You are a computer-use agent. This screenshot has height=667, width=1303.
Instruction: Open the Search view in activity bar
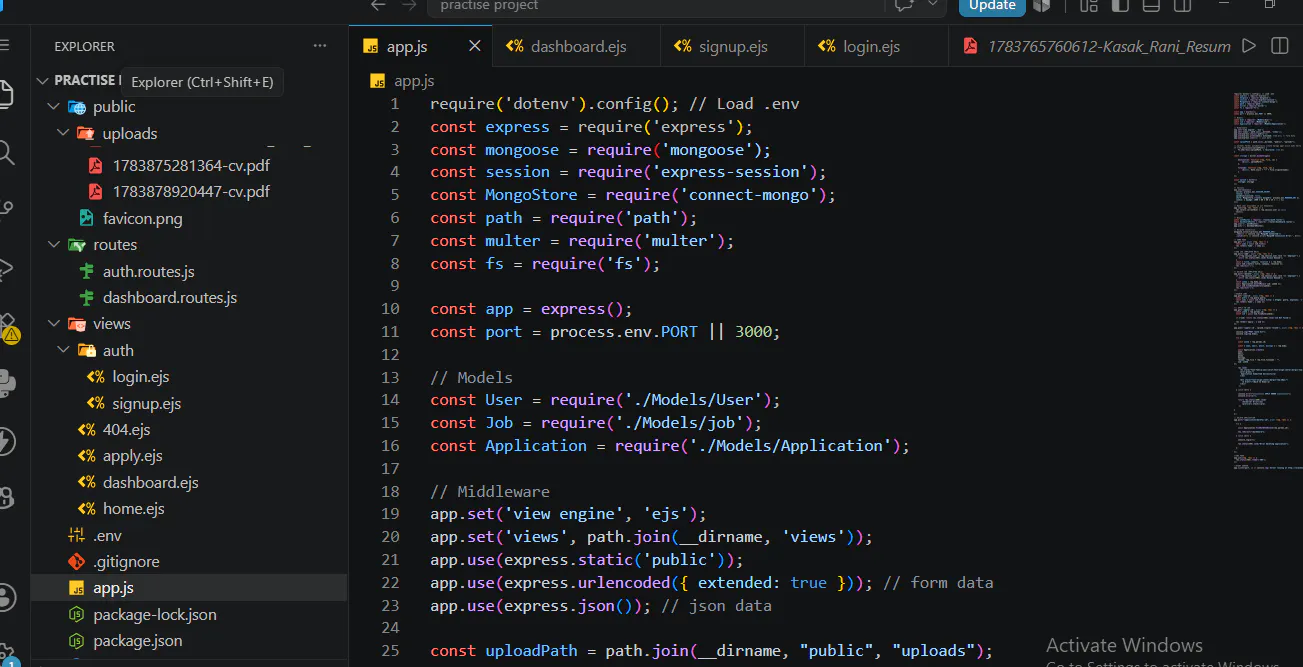[x=5, y=152]
